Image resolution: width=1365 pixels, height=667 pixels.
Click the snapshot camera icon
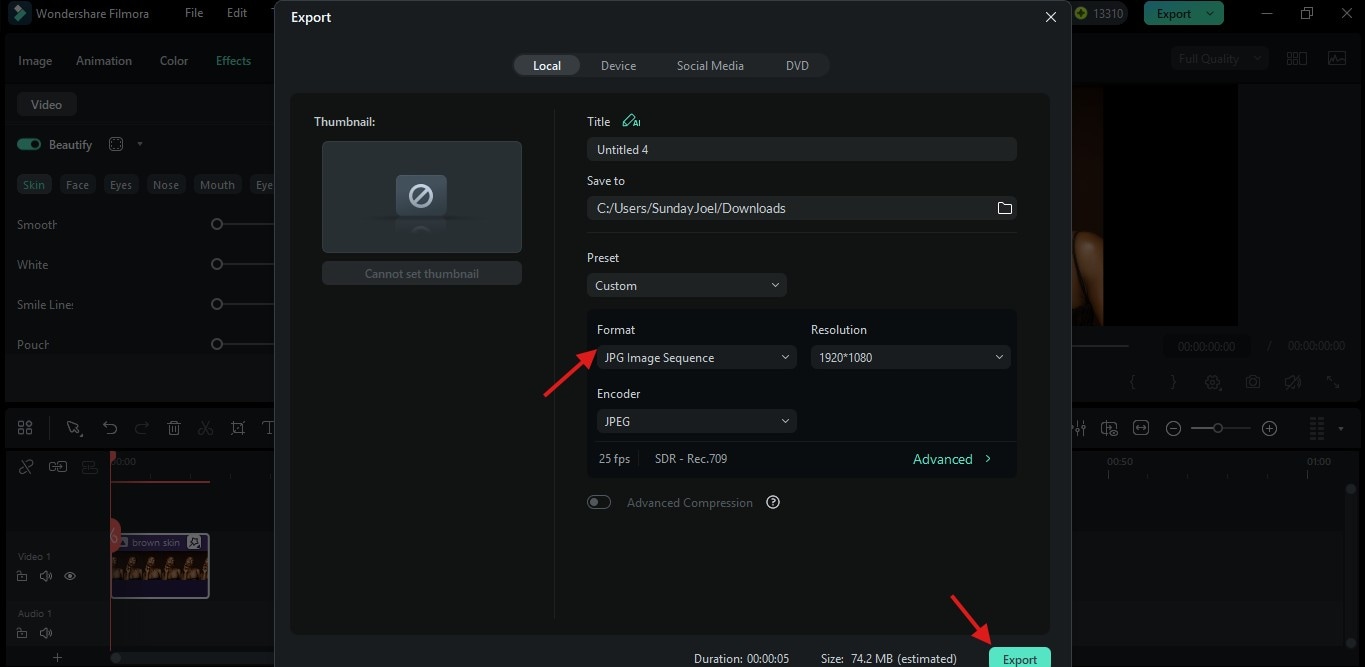click(x=1252, y=382)
